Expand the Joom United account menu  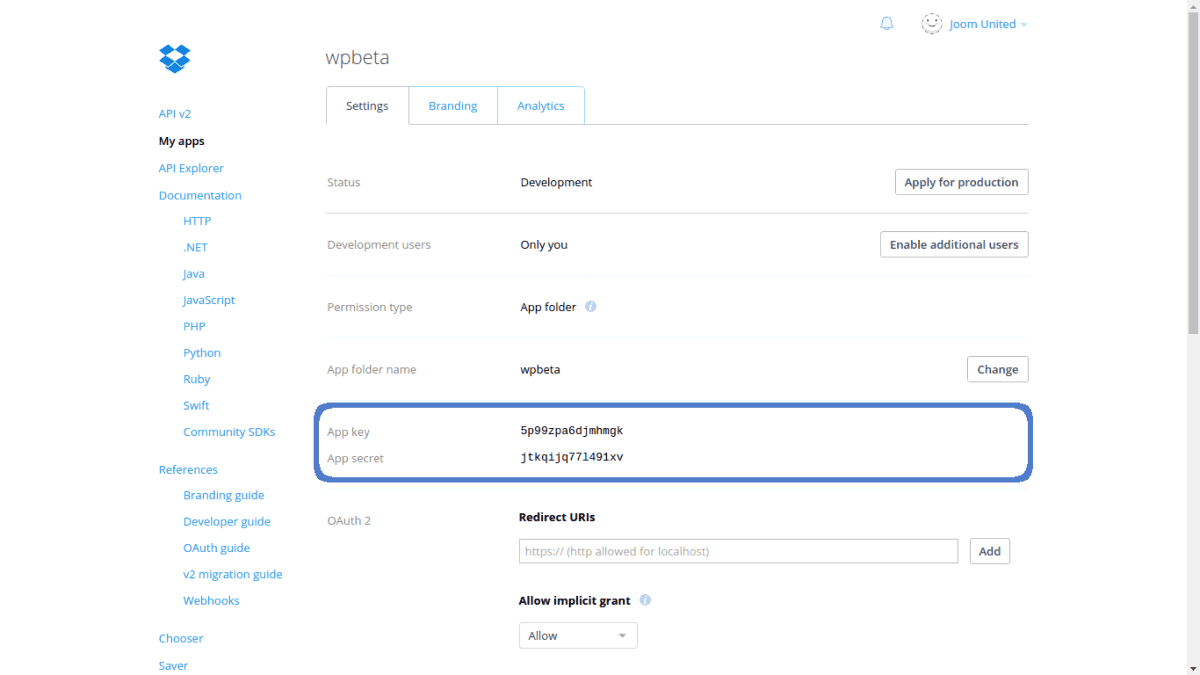988,24
